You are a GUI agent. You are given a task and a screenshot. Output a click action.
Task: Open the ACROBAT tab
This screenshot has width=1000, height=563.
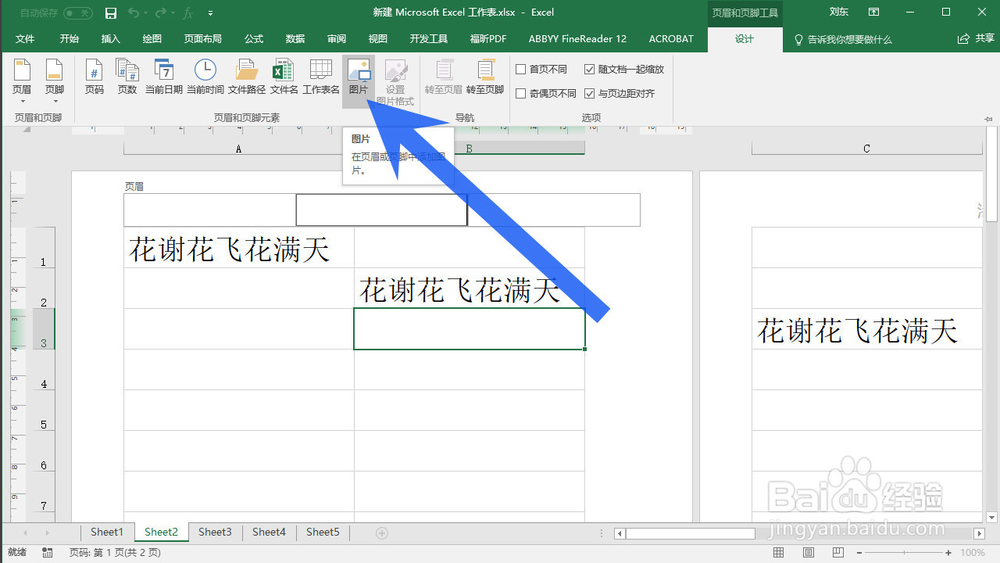pos(671,39)
